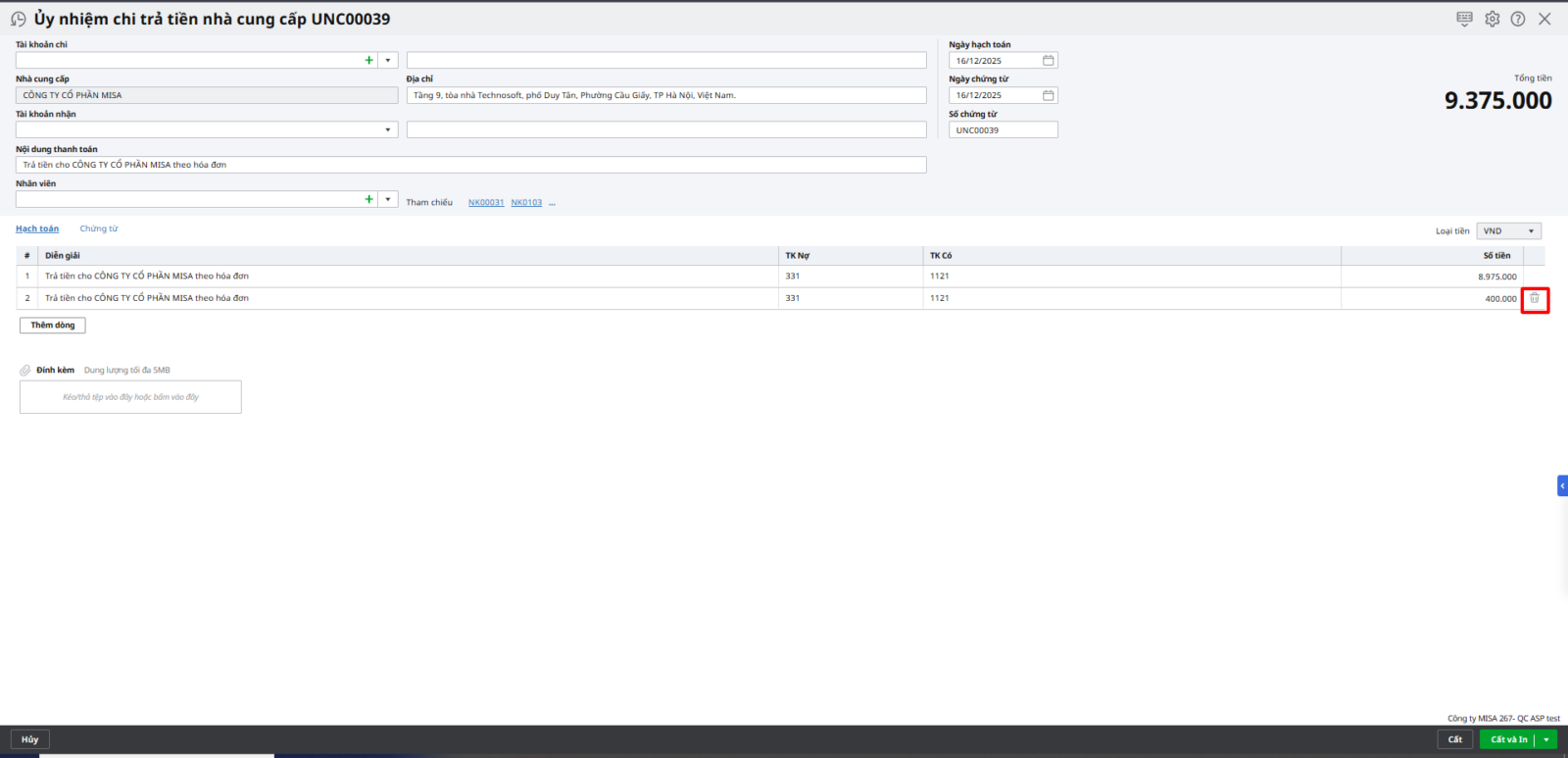This screenshot has width=1568, height=758.
Task: Open calendar picker for Ngày hạch toán
Action: 1048,61
